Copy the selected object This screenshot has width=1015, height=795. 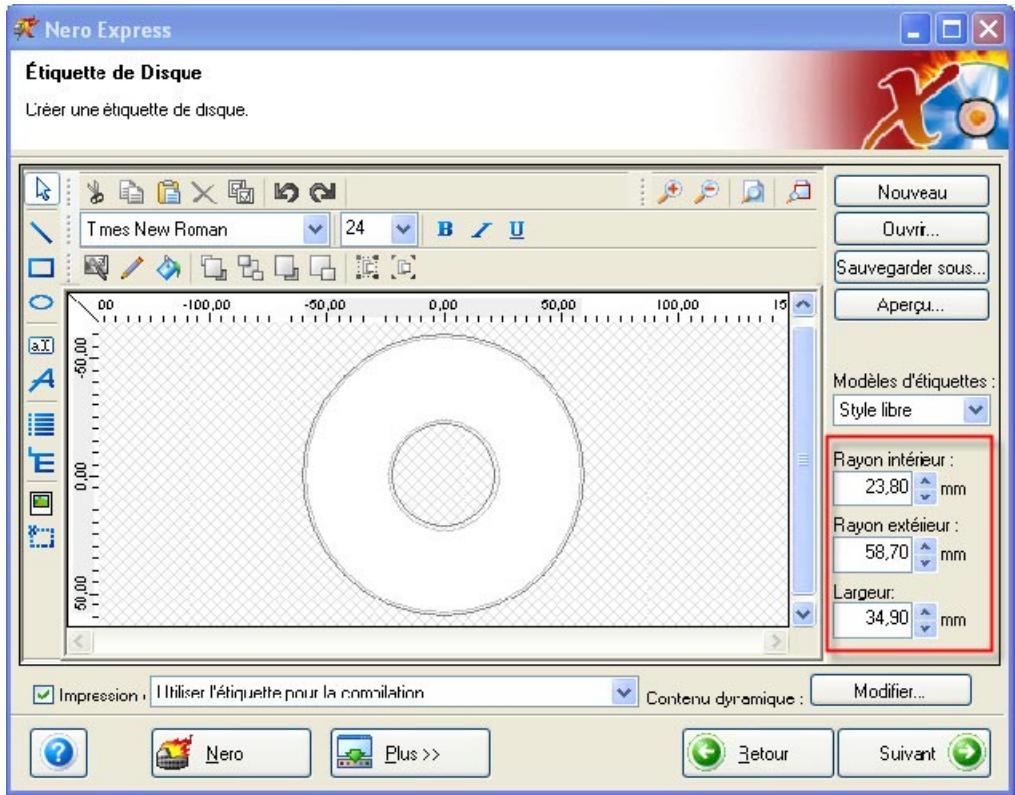(x=132, y=192)
